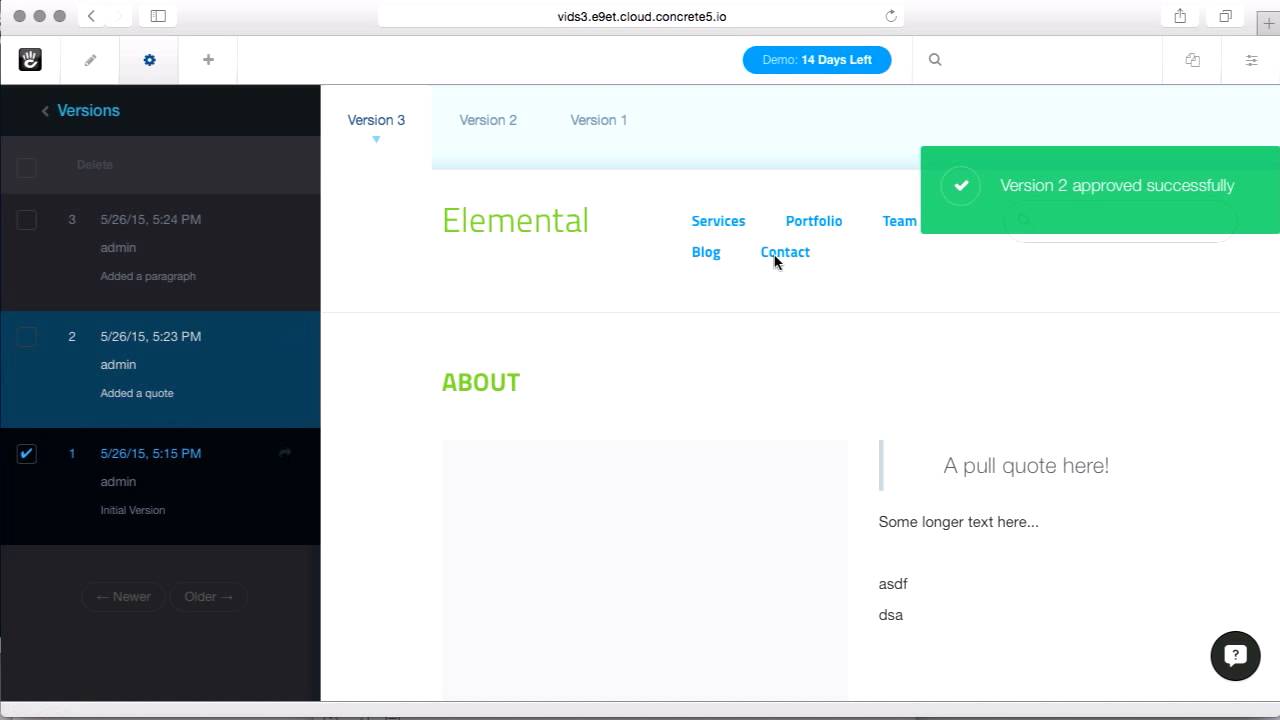Click the Safari show tabs icon
This screenshot has width=1280, height=720.
coord(1225,16)
